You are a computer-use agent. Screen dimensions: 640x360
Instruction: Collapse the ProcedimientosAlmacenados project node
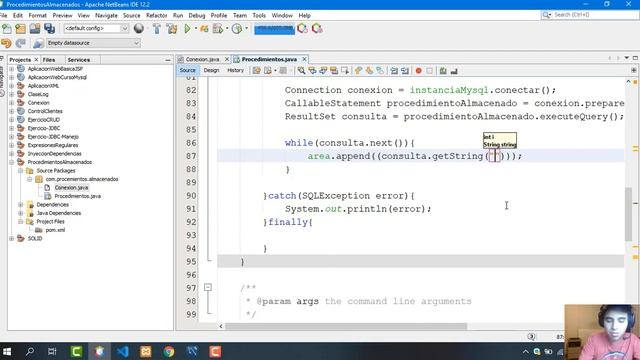tap(11, 162)
